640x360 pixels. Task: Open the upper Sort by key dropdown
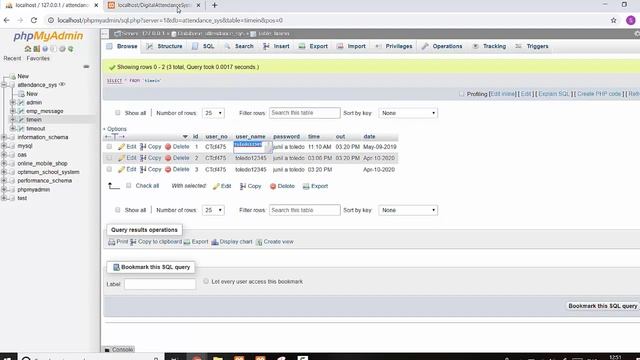[x=408, y=113]
